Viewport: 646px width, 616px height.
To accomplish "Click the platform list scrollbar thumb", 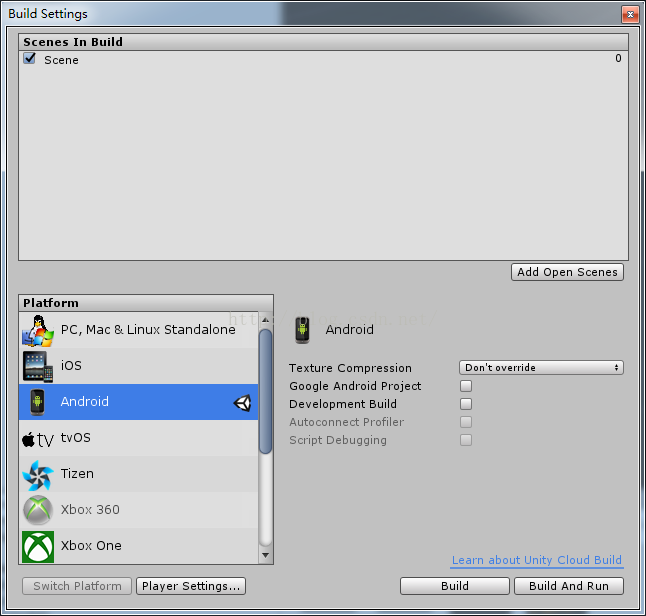I will point(266,391).
